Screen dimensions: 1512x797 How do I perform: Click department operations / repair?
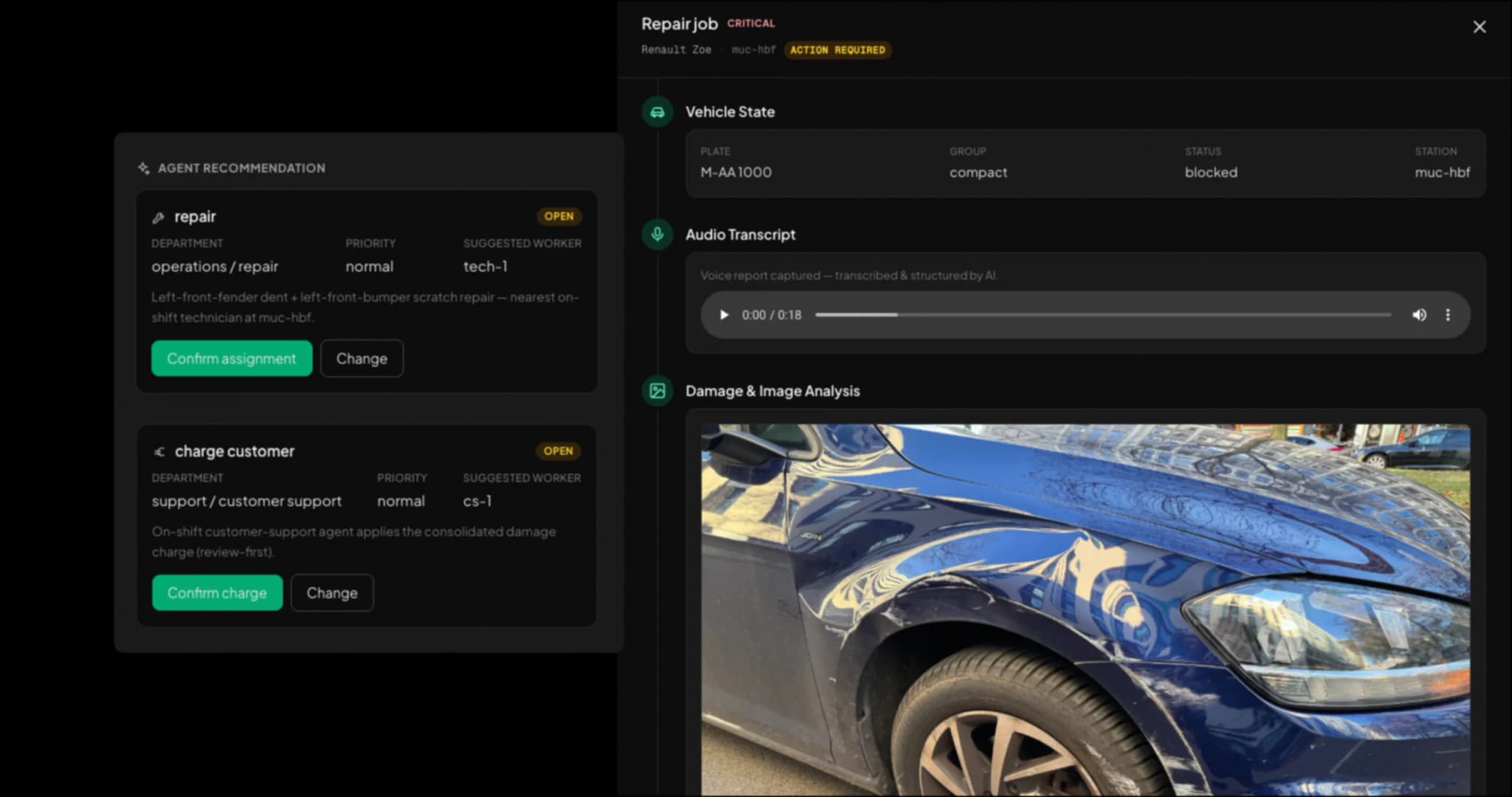pos(215,267)
